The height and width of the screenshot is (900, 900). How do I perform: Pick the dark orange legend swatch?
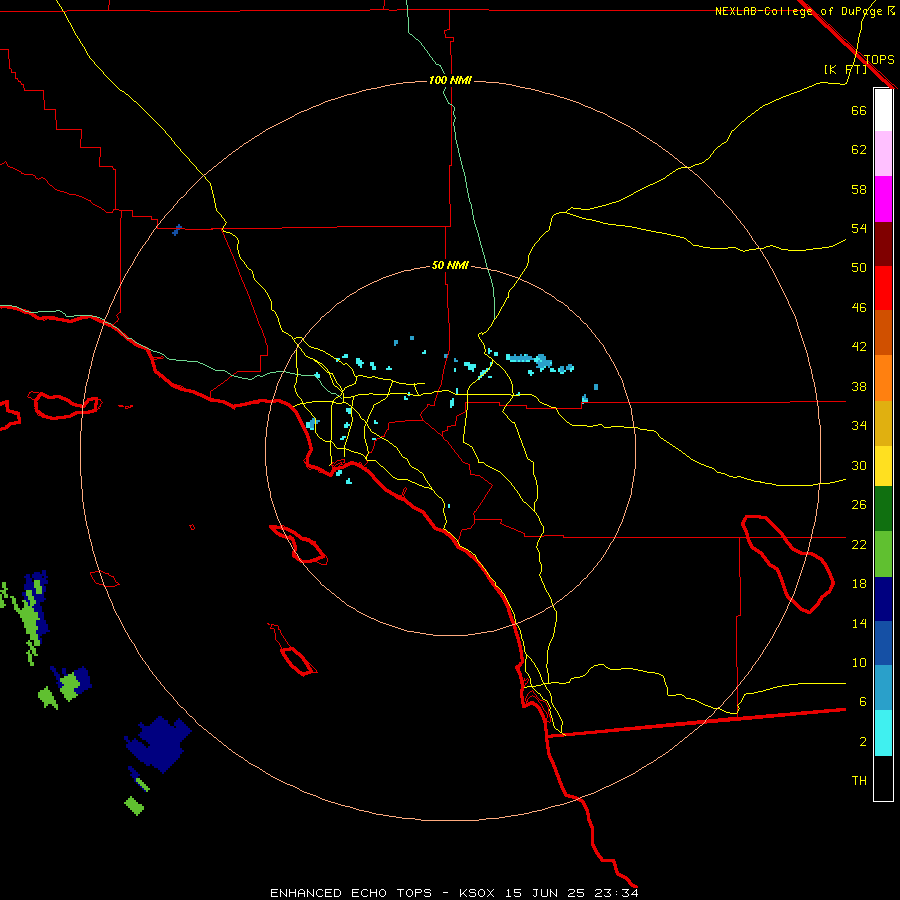coord(883,332)
